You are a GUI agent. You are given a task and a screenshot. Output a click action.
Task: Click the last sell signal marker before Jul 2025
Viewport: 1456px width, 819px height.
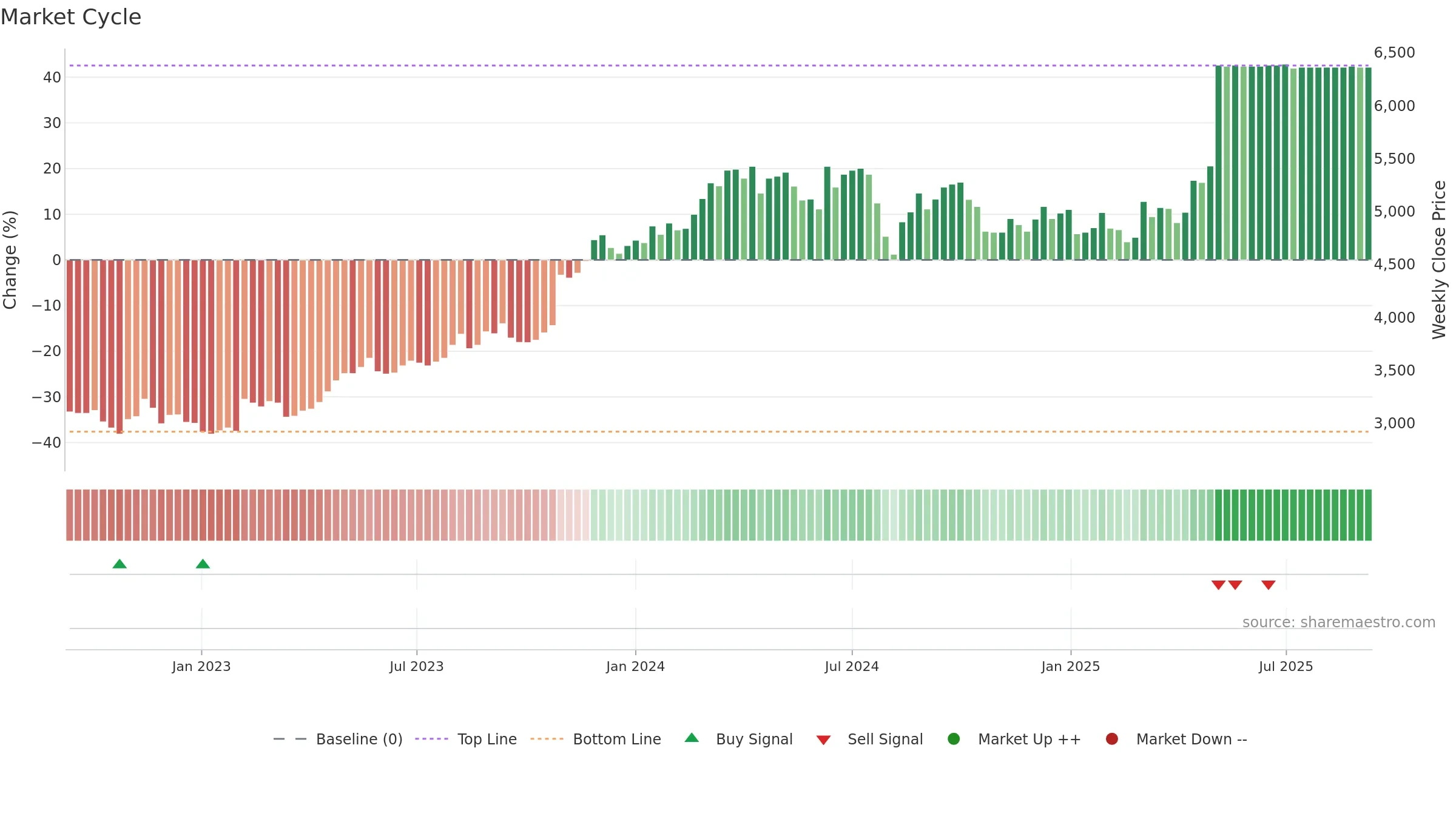pos(1269,585)
